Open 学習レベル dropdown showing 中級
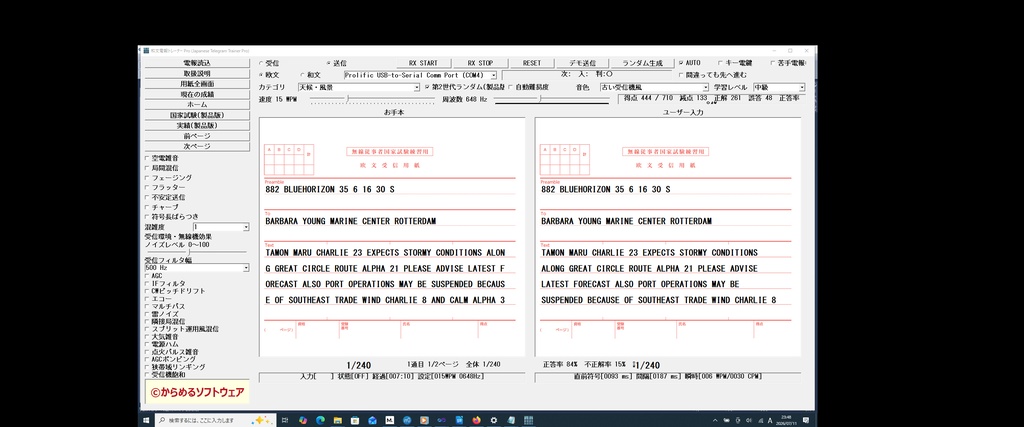This screenshot has width=1024, height=427. tap(778, 87)
